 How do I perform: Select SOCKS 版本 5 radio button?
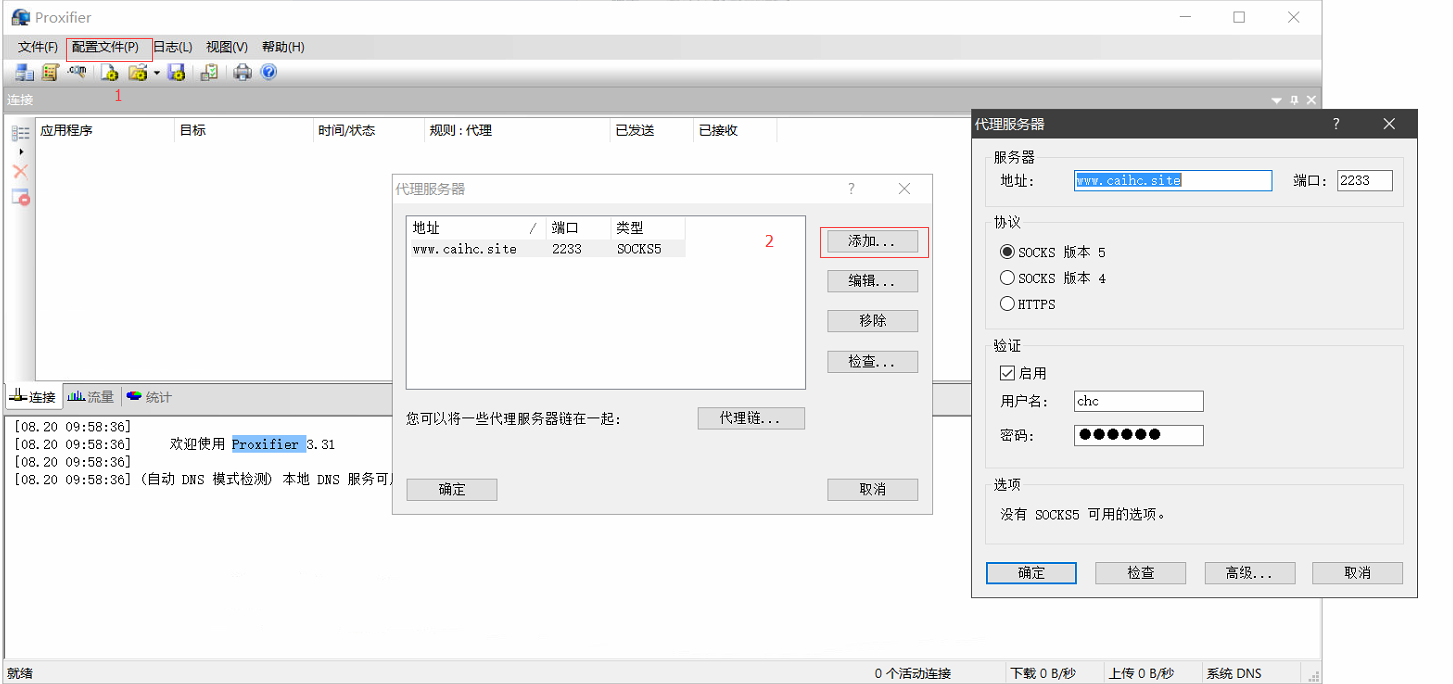(1053, 253)
